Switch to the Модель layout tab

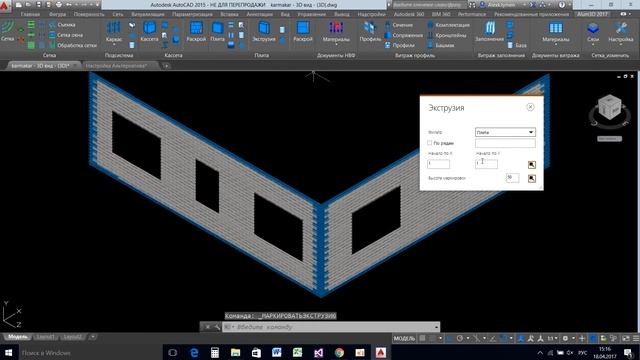(18, 337)
